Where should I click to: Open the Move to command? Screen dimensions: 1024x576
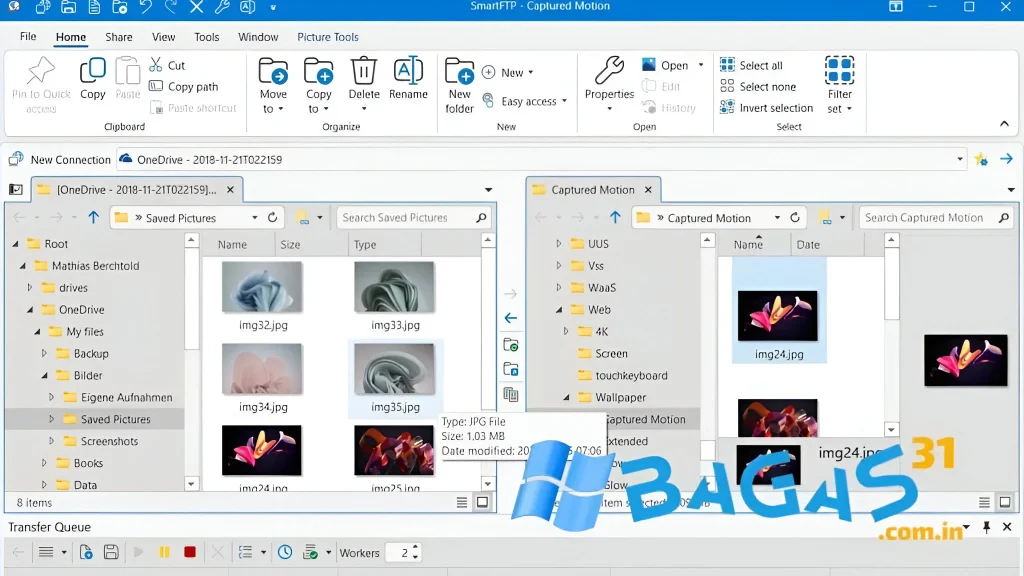(x=273, y=86)
